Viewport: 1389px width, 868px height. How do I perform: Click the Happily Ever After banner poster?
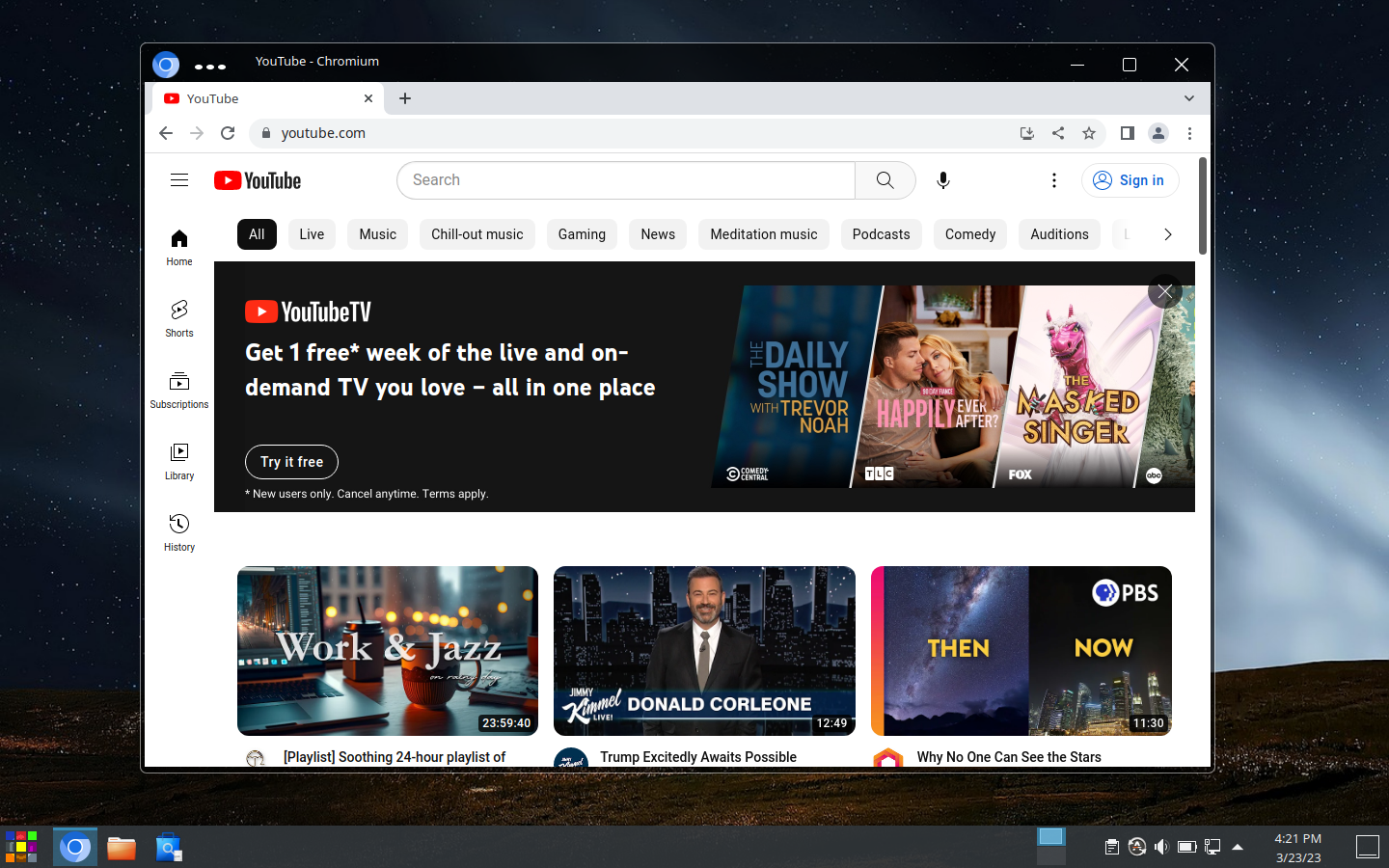point(938,386)
